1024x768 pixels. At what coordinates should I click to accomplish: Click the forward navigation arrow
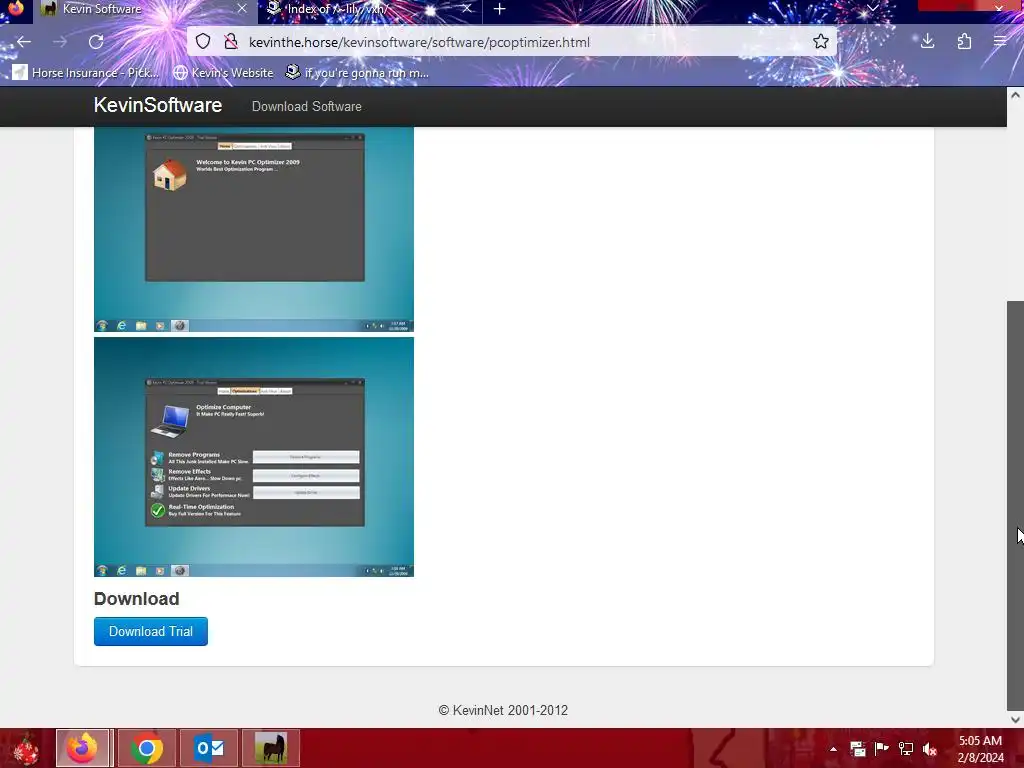(60, 42)
